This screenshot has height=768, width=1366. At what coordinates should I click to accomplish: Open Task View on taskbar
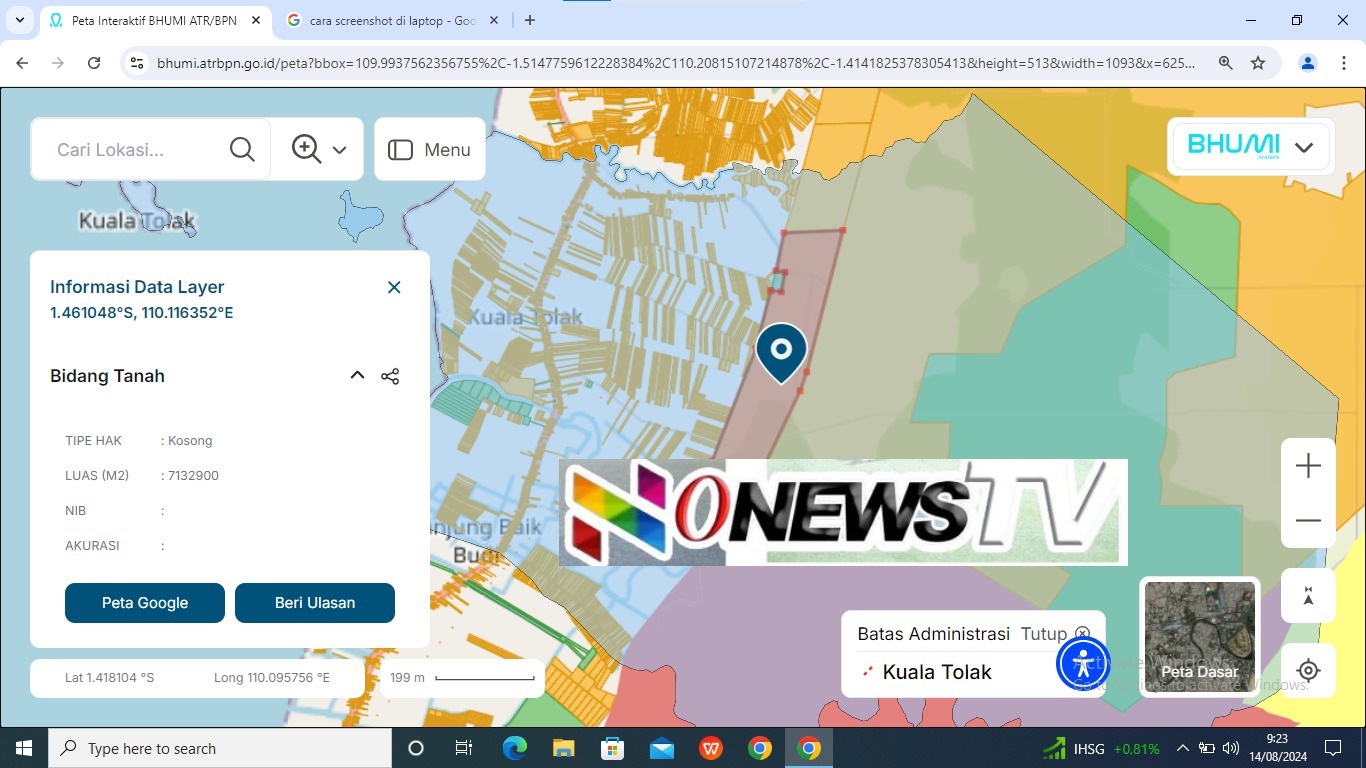[x=464, y=748]
